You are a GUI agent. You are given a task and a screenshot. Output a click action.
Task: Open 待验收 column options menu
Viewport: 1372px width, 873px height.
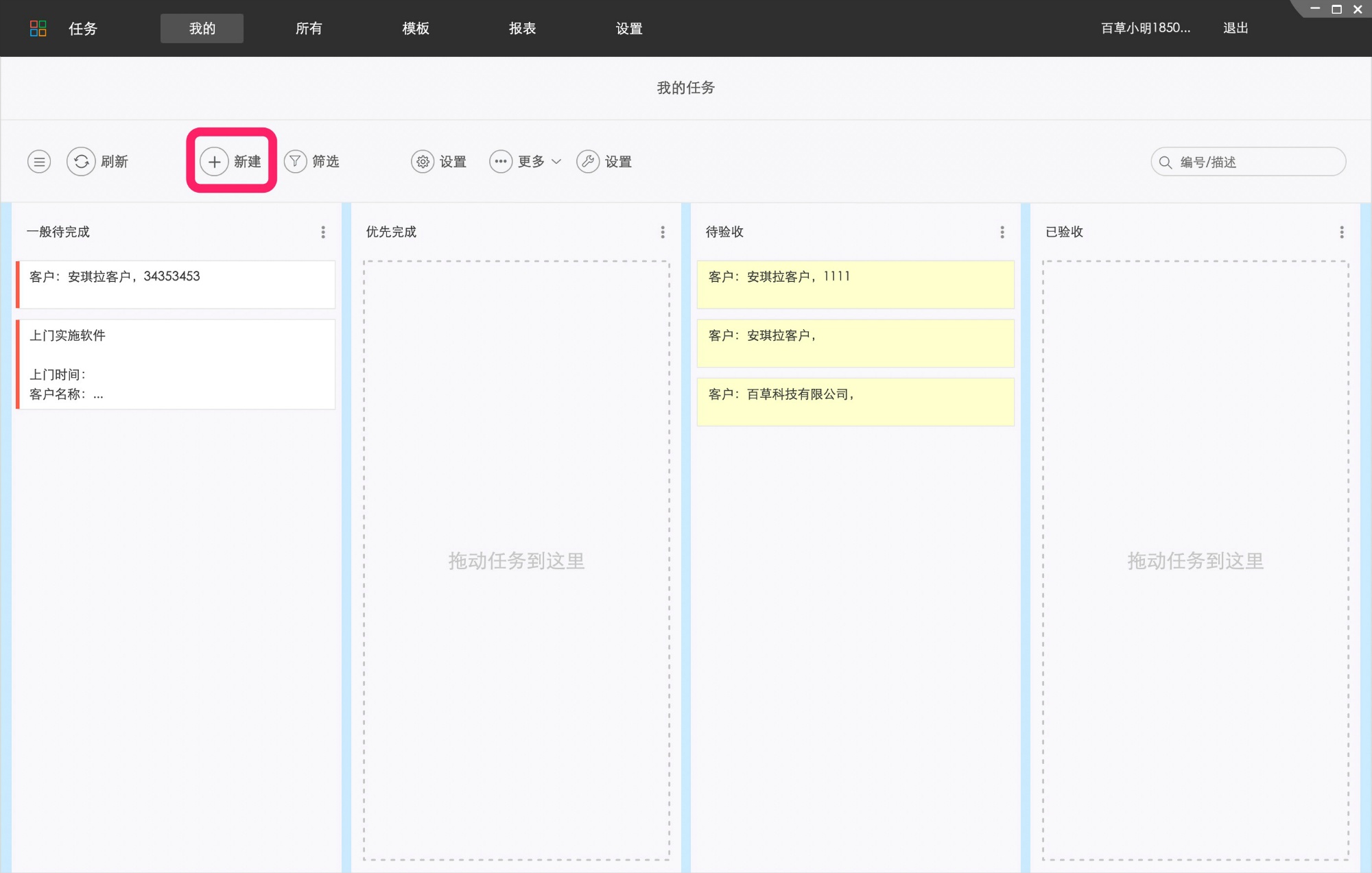point(1002,232)
